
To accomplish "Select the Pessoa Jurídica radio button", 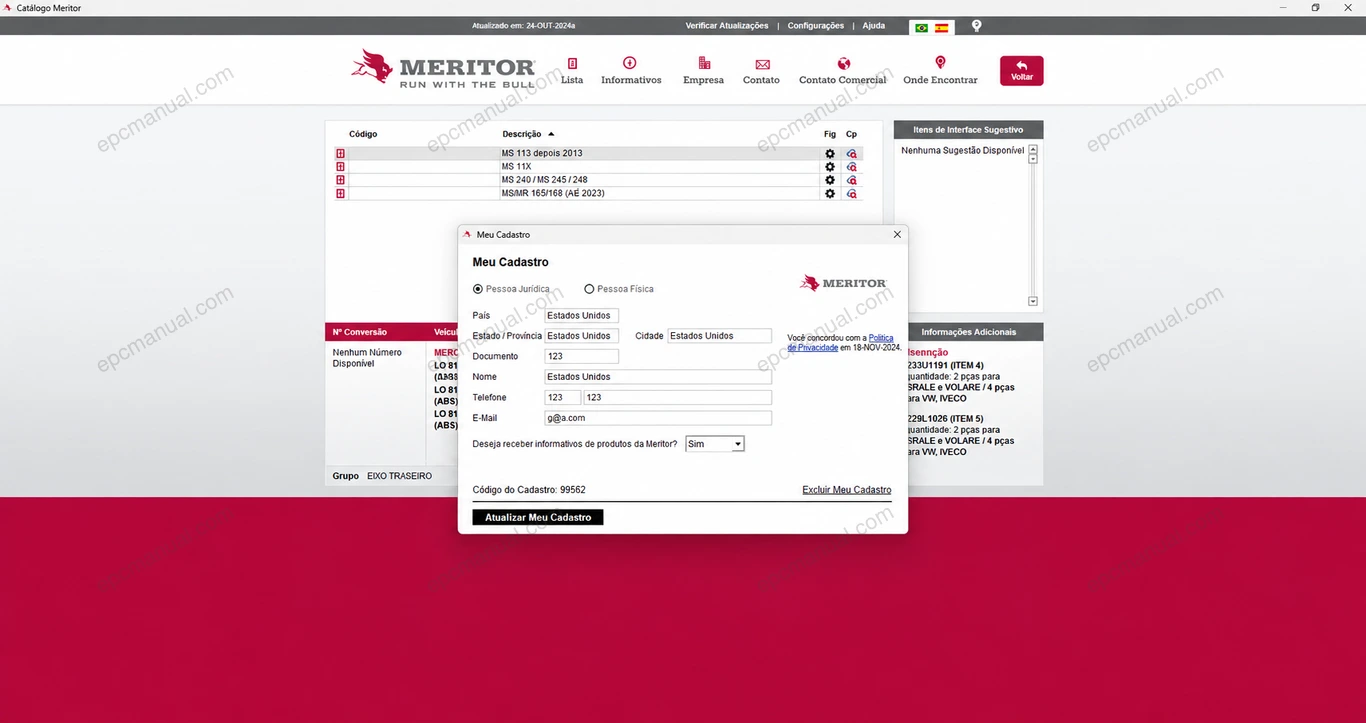I will 478,289.
